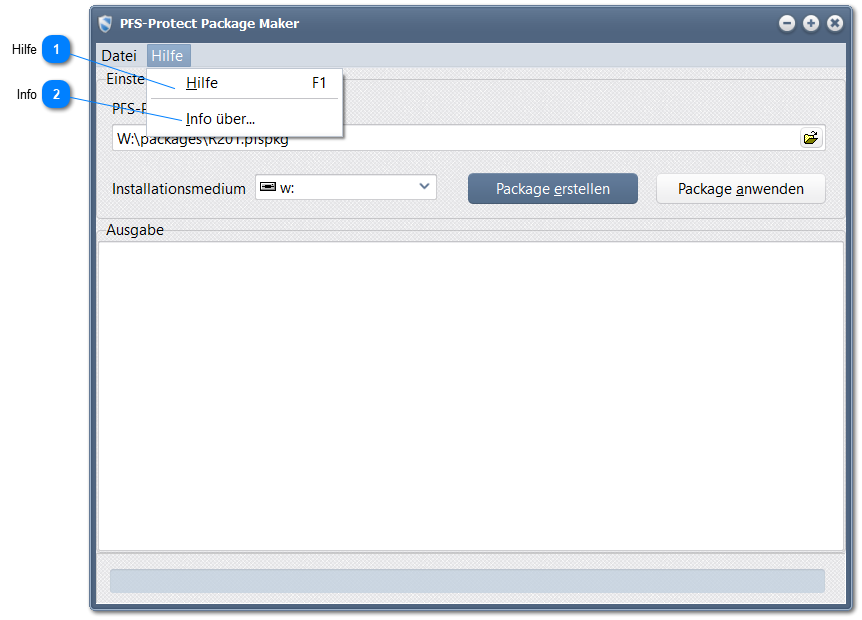
Task: Click the blue annotation bubble numbered 1
Action: (57, 49)
